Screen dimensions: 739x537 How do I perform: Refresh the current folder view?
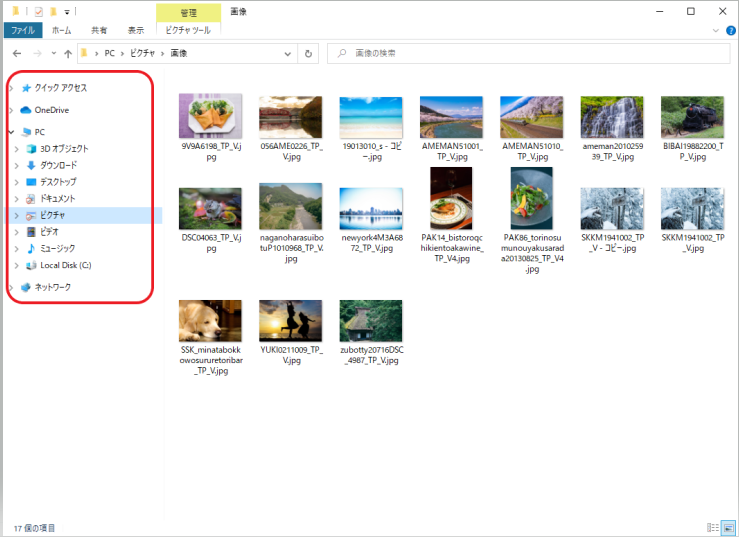click(309, 53)
